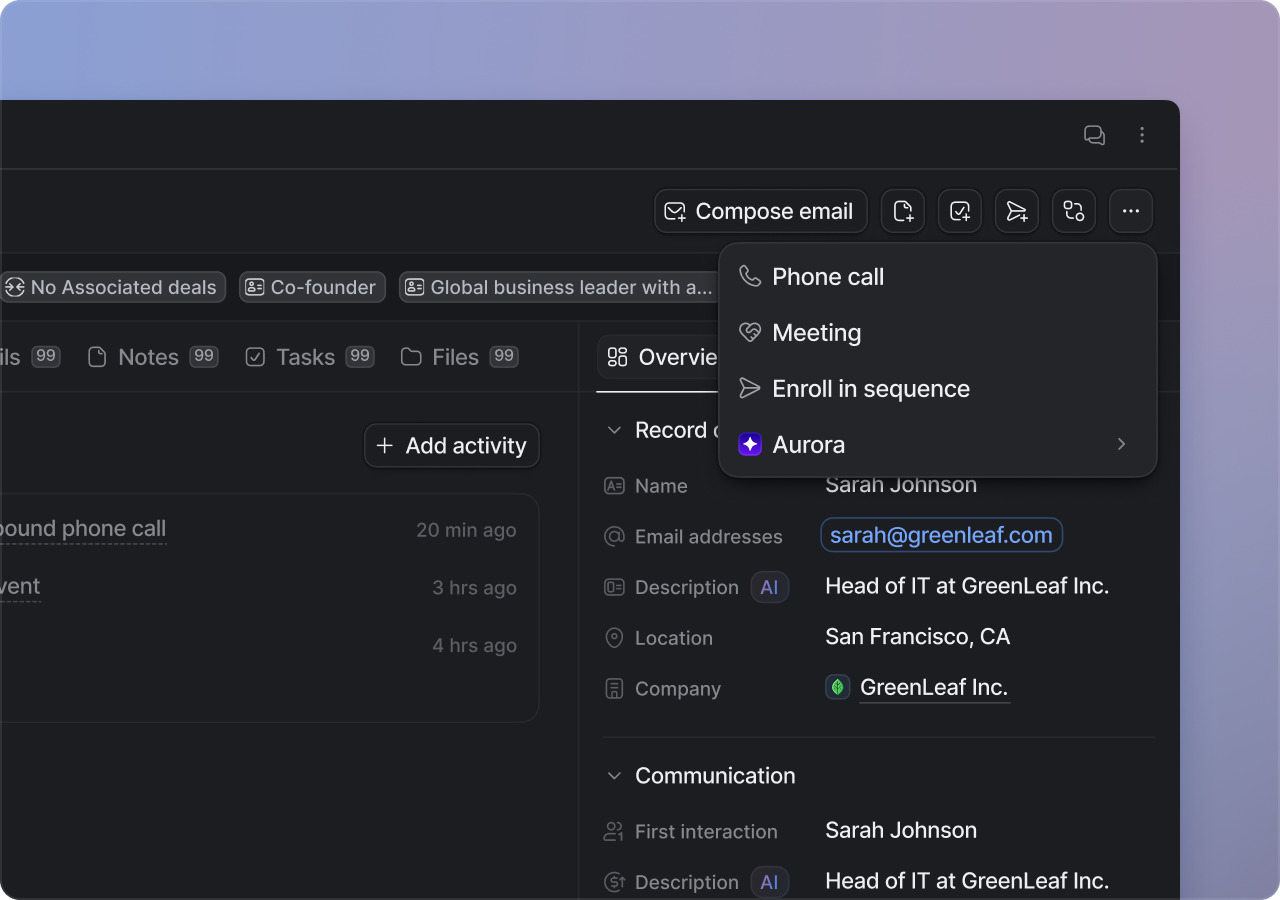Open the horizontal ellipsis more actions button

1131,211
